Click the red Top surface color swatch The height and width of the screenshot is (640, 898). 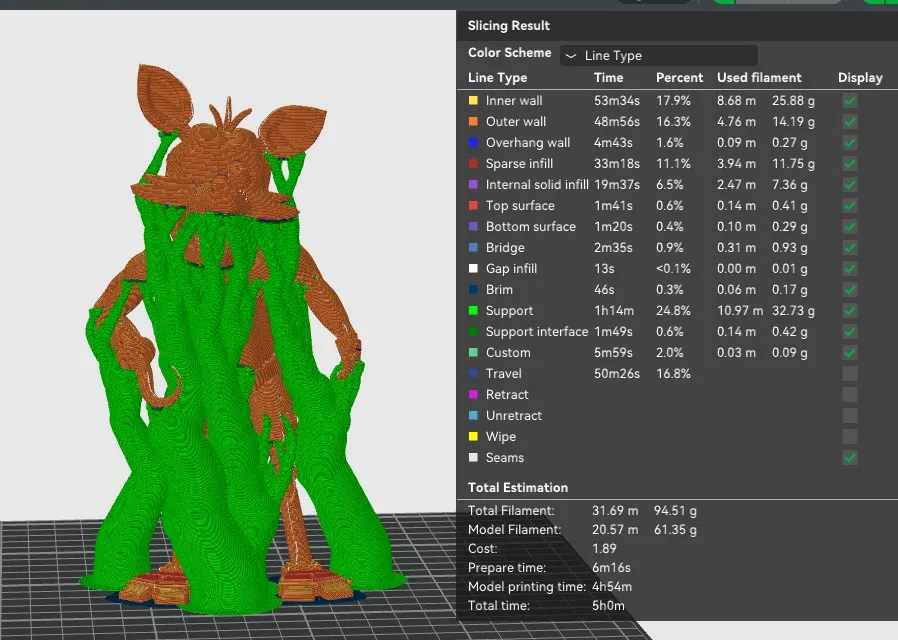point(473,206)
